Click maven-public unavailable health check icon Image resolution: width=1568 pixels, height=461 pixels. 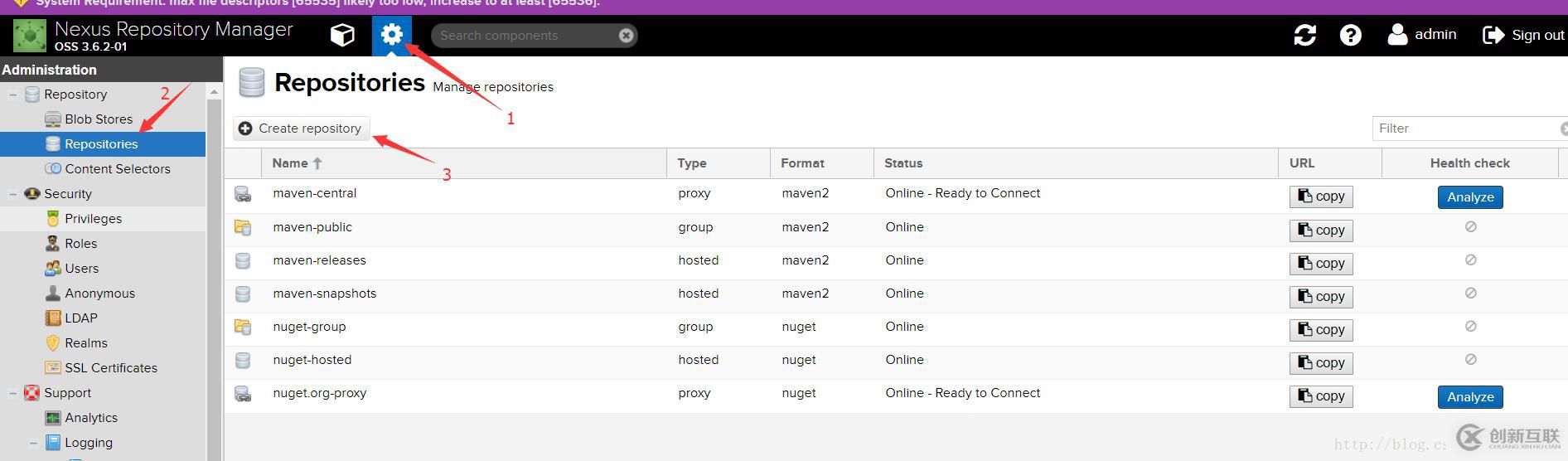[x=1471, y=226]
